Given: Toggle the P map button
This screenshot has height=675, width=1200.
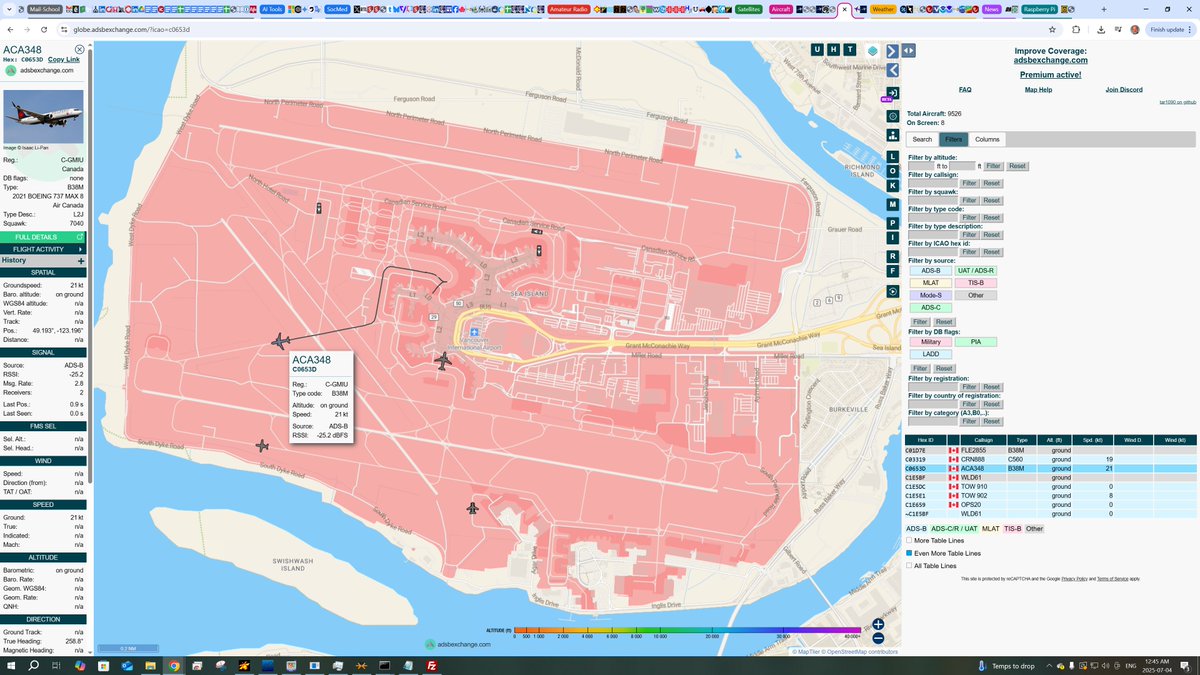Looking at the screenshot, I should 892,223.
